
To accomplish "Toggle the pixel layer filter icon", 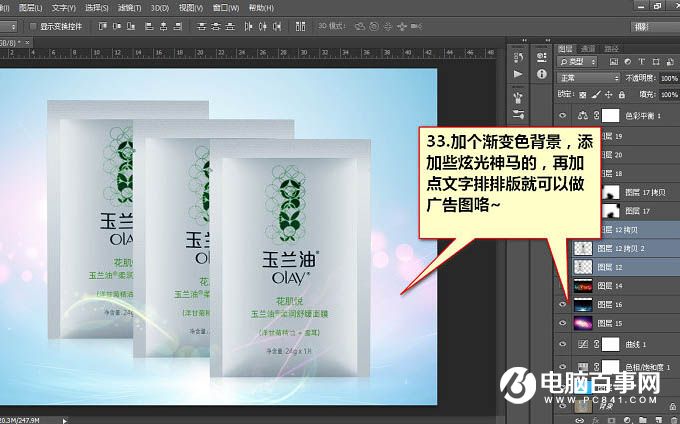I will tap(614, 62).
